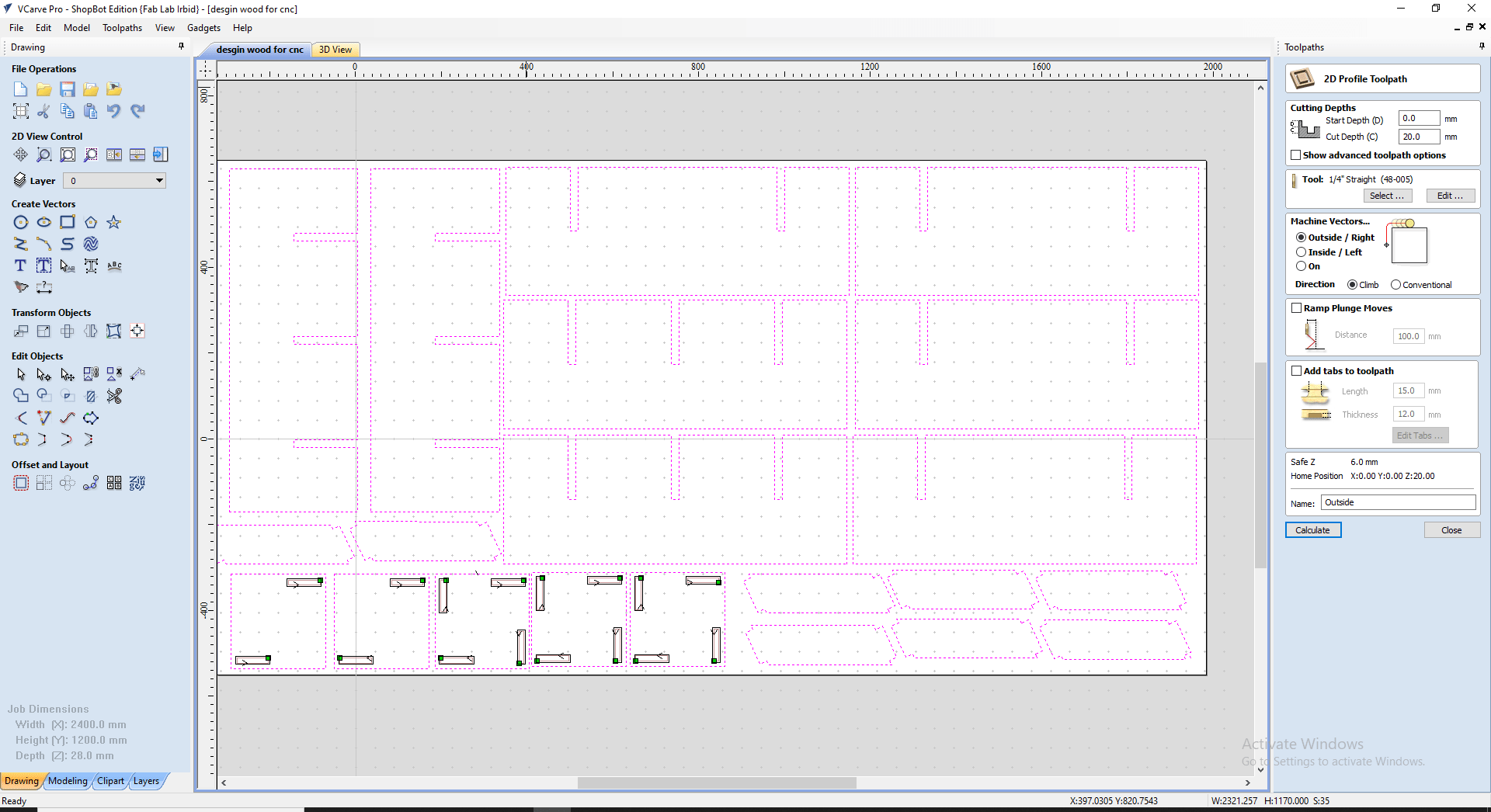Viewport: 1491px width, 812px height.
Task: Select the Draw Circle tool
Action: [x=21, y=222]
